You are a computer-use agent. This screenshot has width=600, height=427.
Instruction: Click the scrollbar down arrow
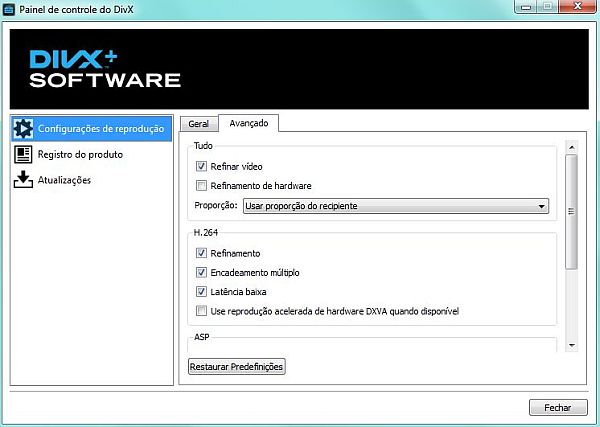pyautogui.click(x=572, y=345)
